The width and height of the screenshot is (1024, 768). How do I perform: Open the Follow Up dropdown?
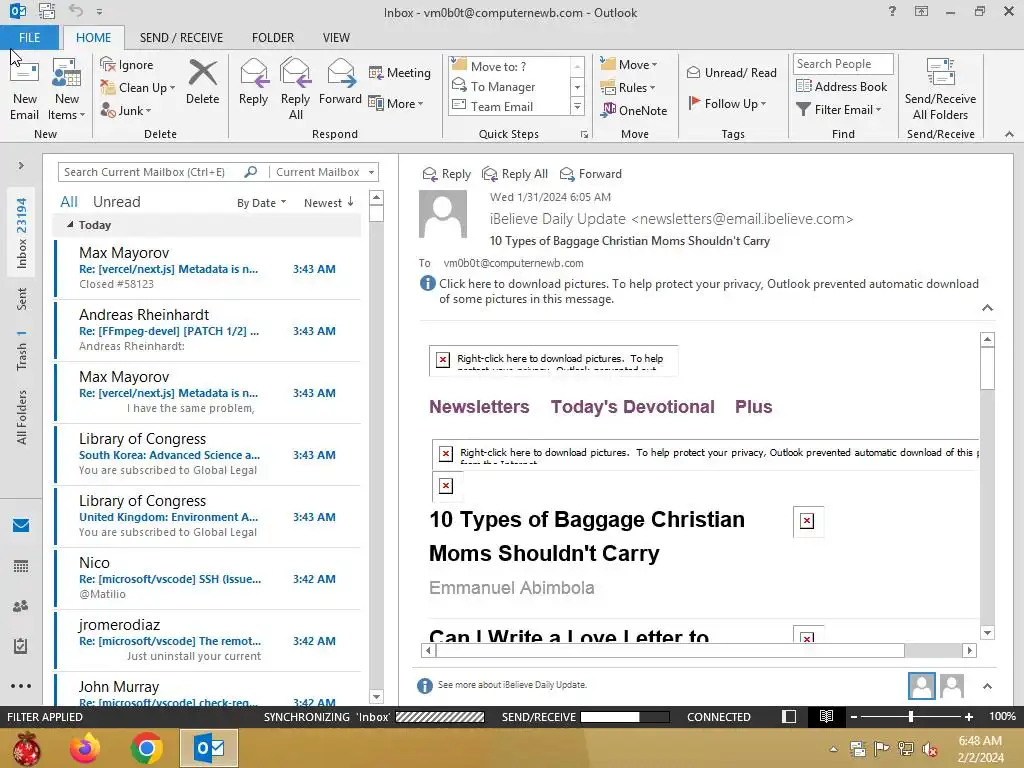[727, 103]
